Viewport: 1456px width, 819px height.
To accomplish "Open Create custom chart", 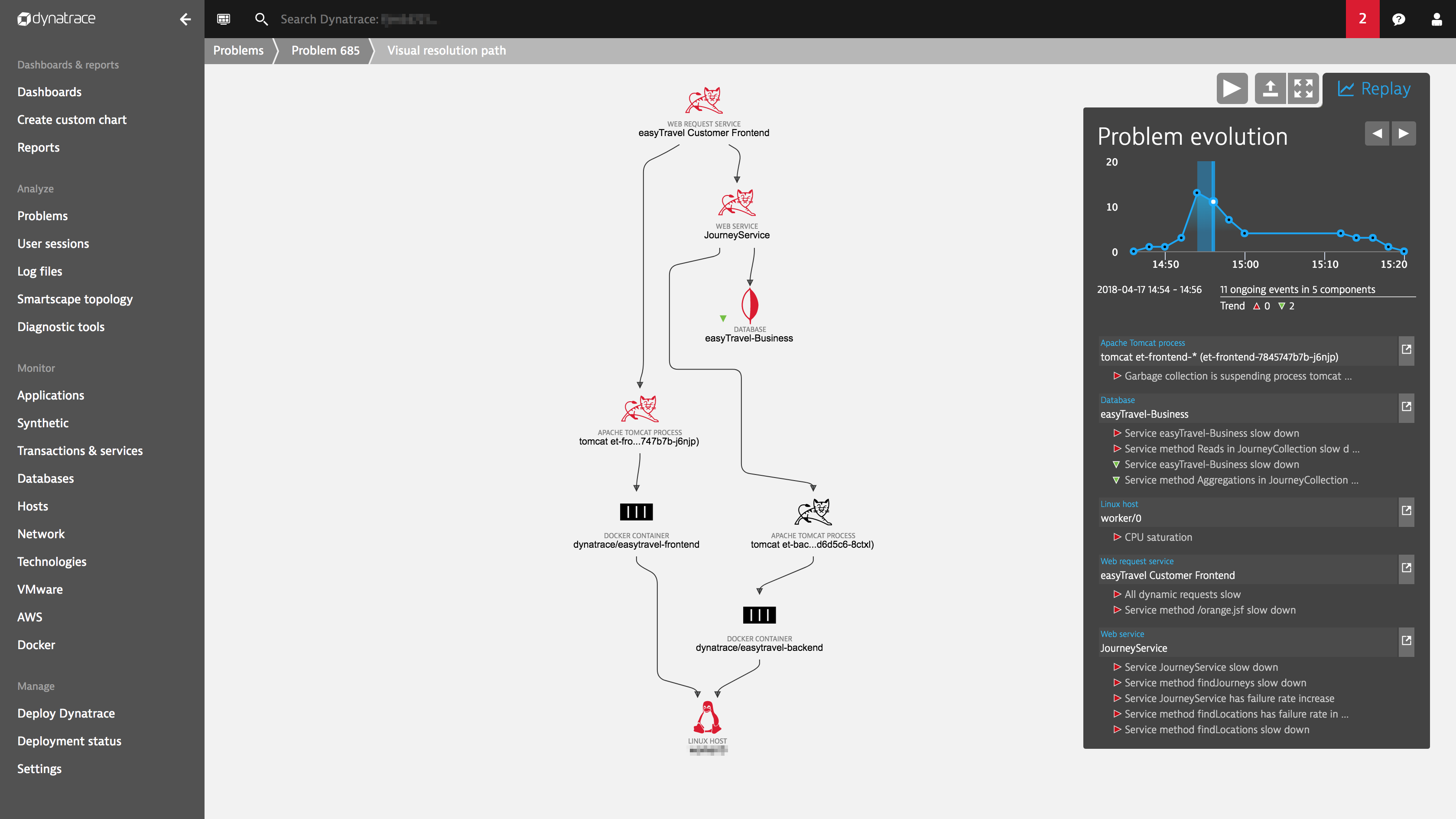I will pos(72,119).
